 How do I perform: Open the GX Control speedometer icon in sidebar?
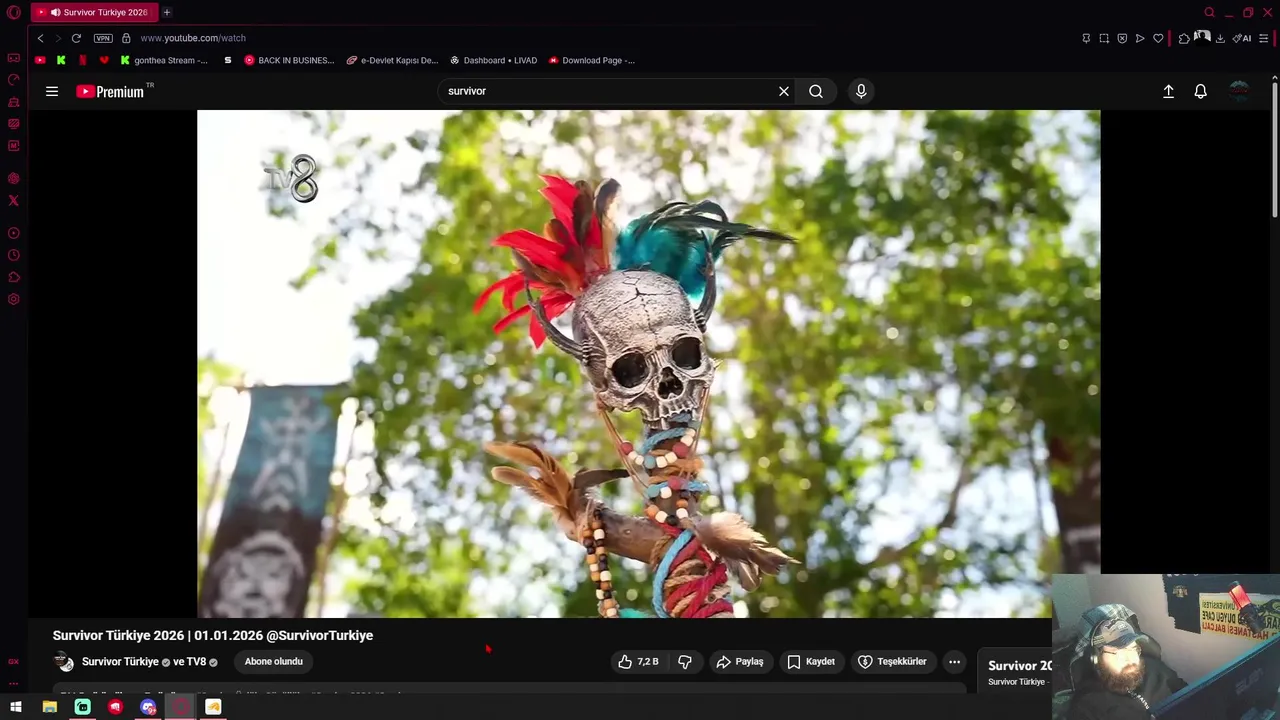click(x=14, y=80)
